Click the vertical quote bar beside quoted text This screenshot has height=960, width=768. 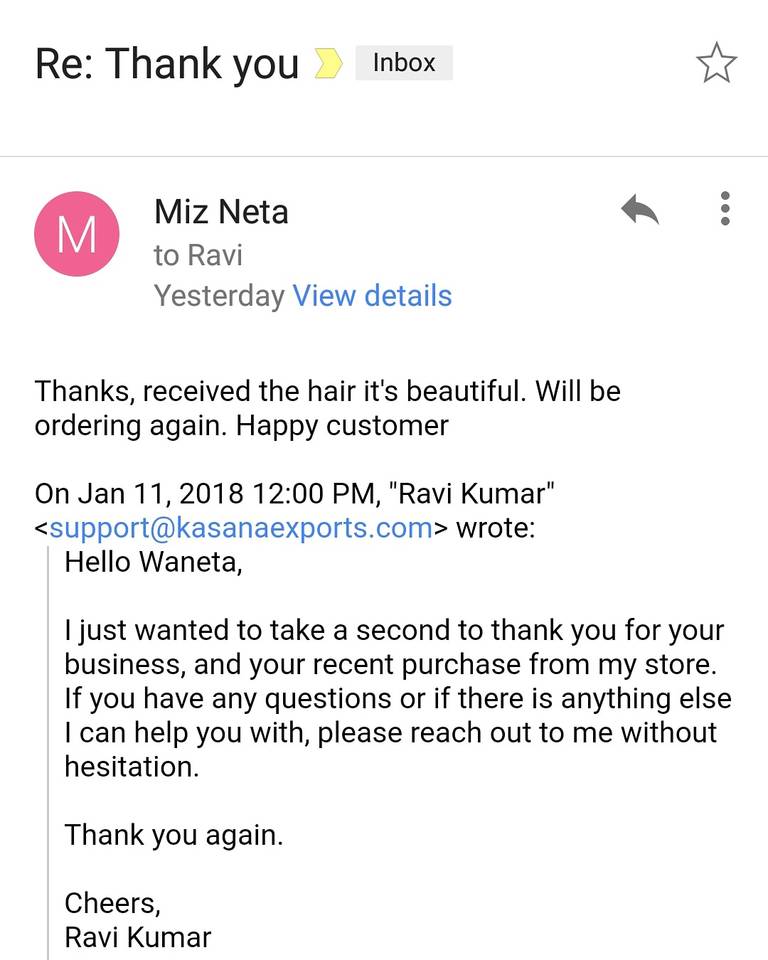tap(48, 750)
